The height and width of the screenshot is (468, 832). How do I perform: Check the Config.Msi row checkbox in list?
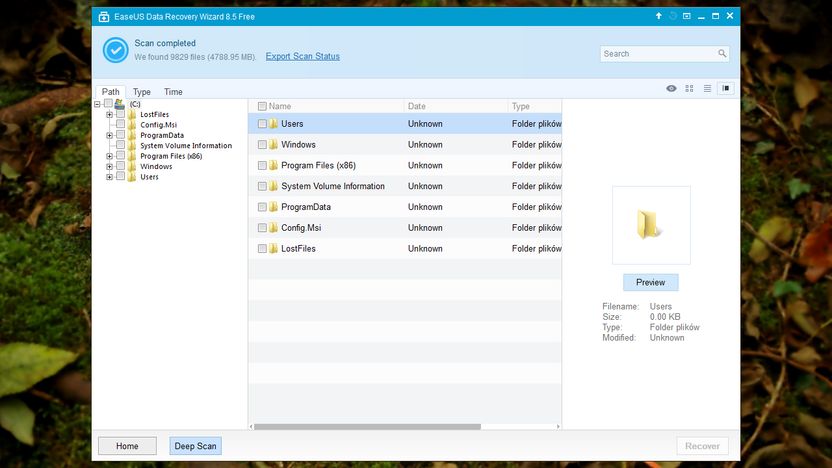262,227
